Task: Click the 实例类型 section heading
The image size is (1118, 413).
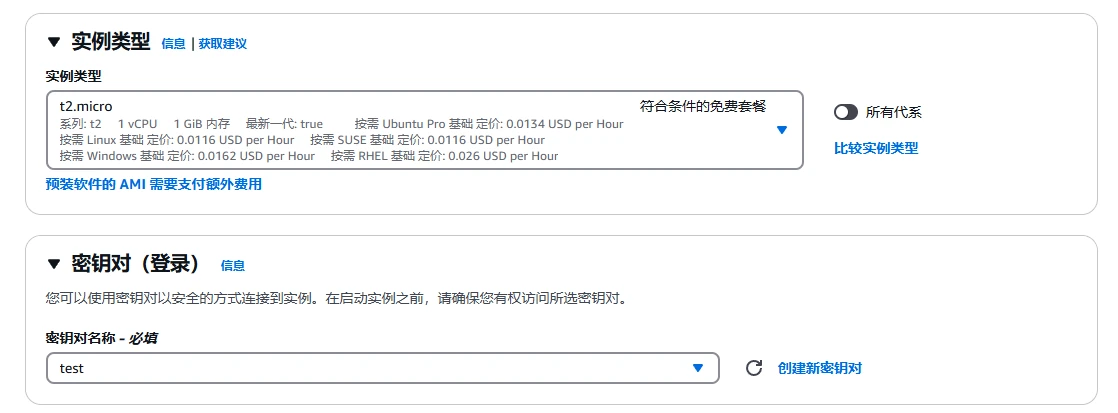Action: [x=111, y=42]
